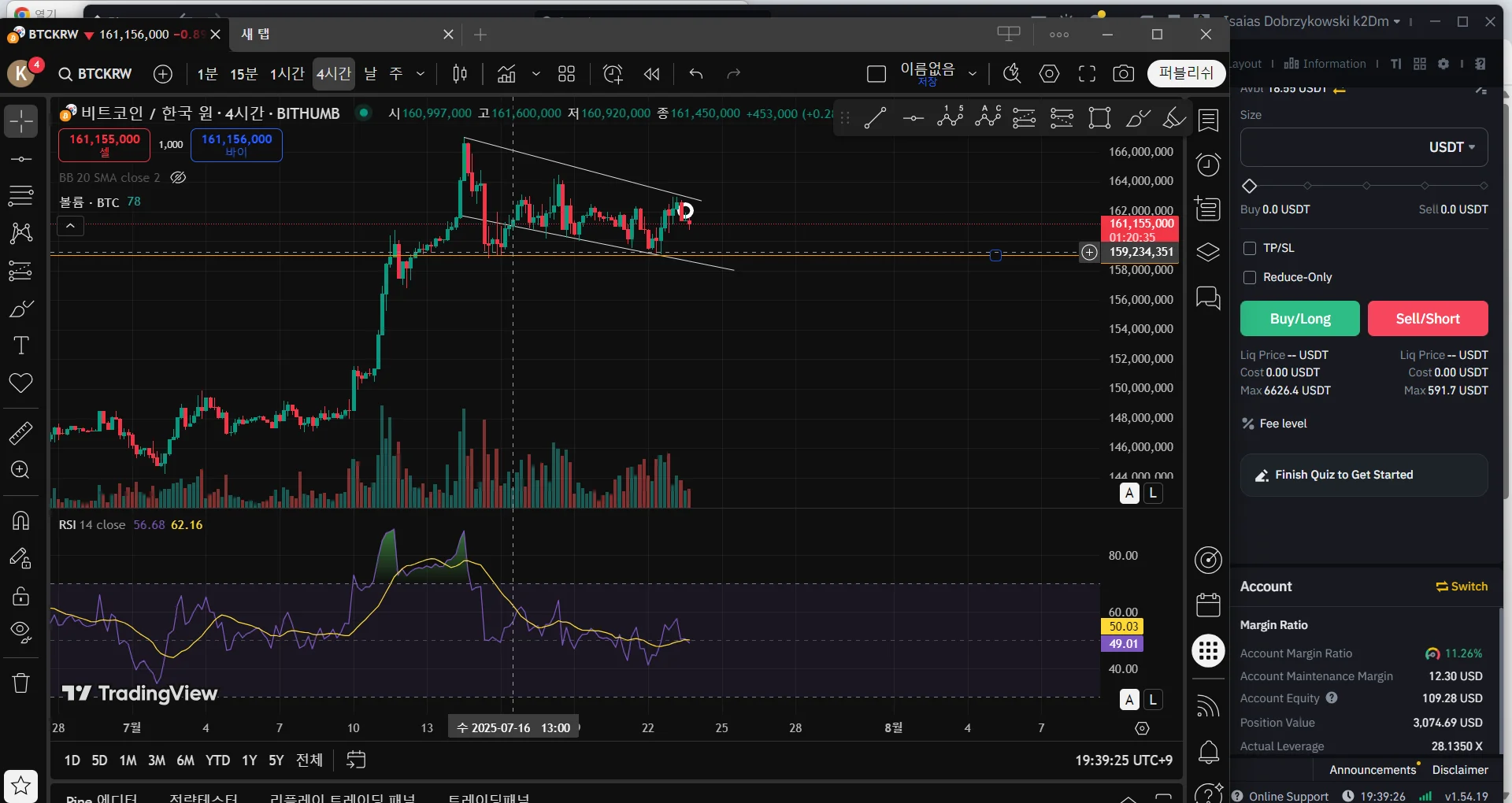Click the order size slider handle
1512x803 pixels.
1249,187
